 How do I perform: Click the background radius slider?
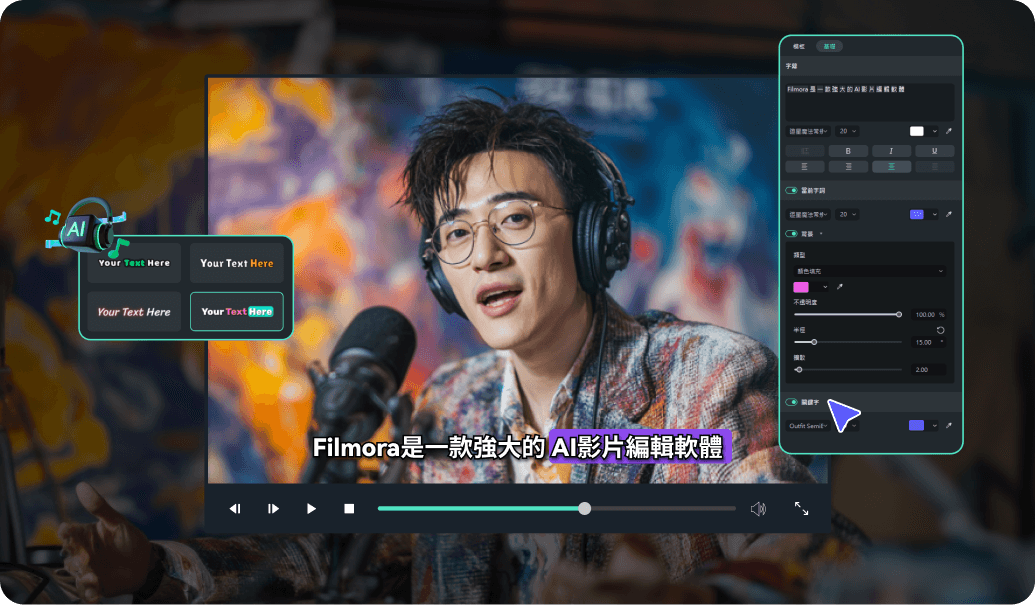[848, 342]
